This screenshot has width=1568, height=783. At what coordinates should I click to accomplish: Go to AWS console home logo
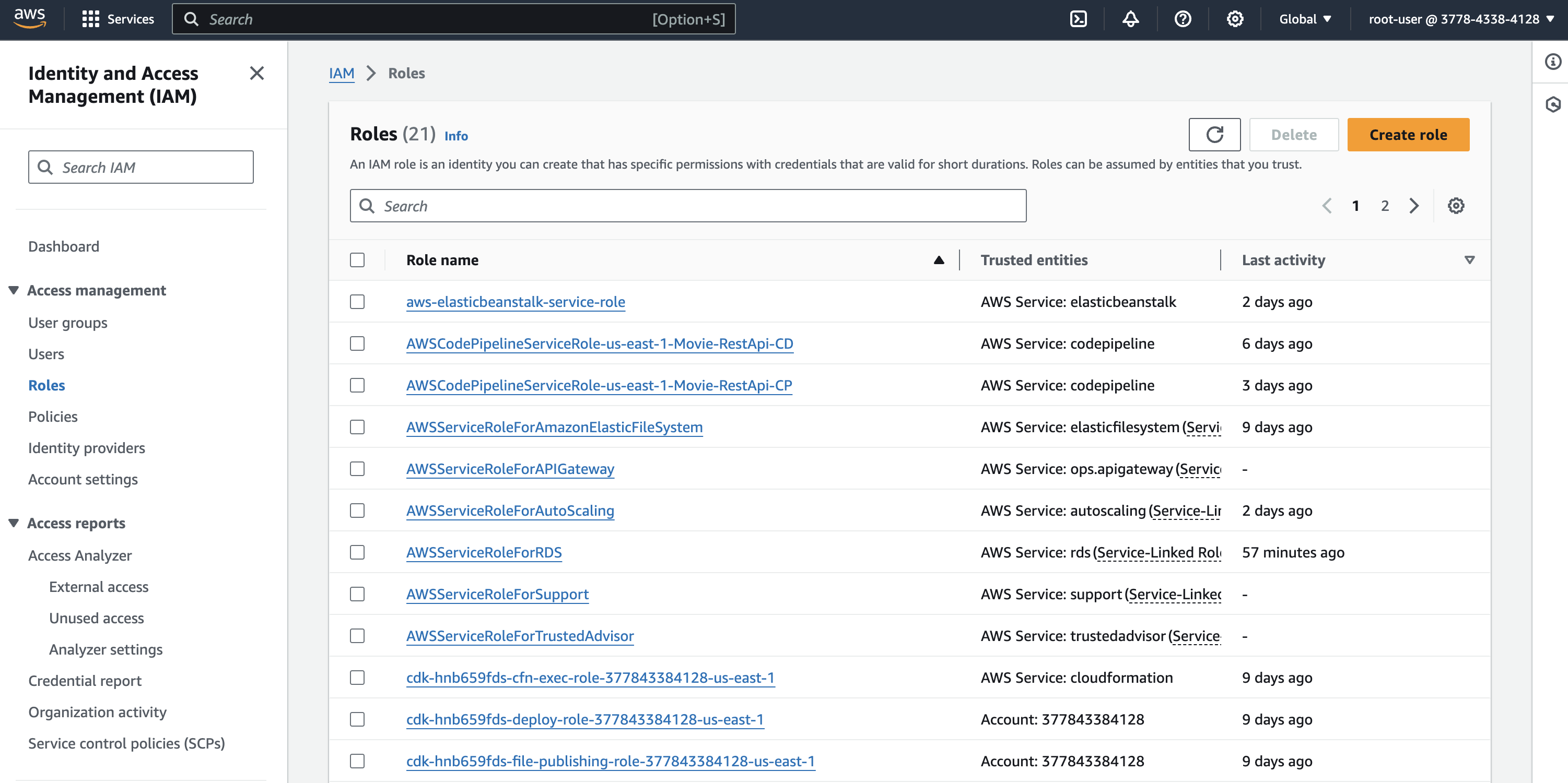tap(30, 18)
